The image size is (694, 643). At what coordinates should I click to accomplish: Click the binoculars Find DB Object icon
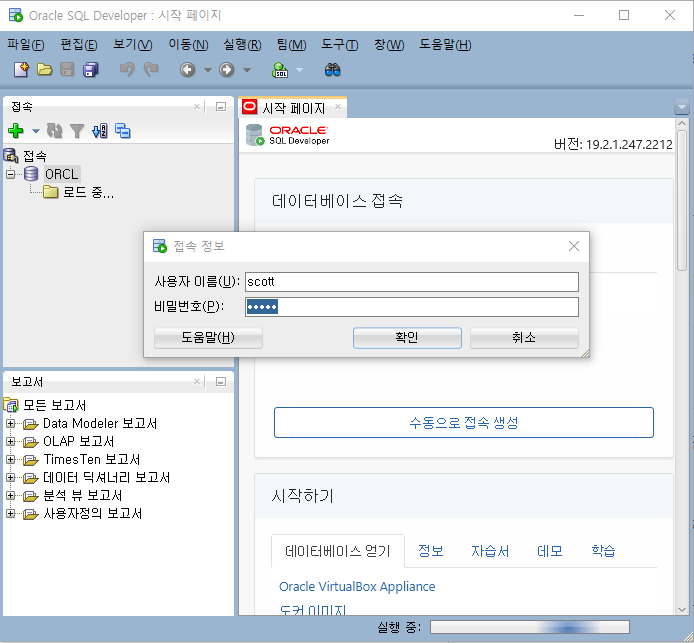[x=332, y=69]
